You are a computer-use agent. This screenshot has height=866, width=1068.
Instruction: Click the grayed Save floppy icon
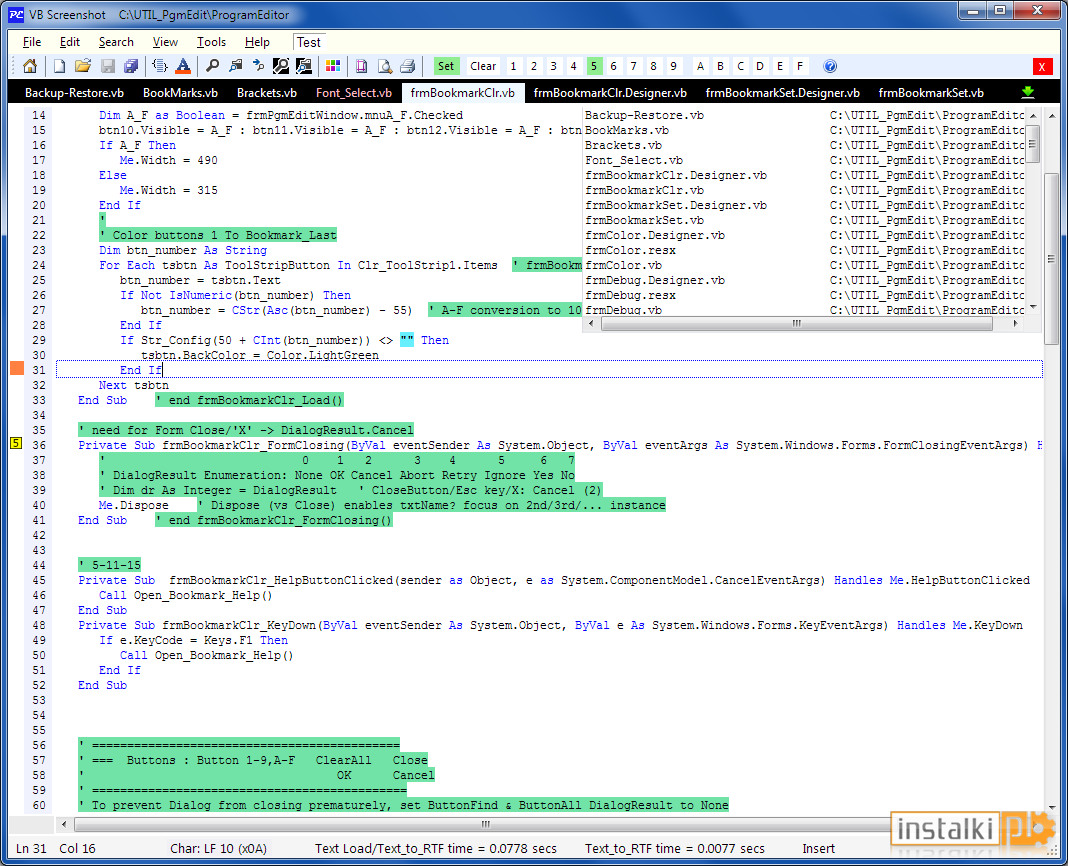pyautogui.click(x=108, y=66)
